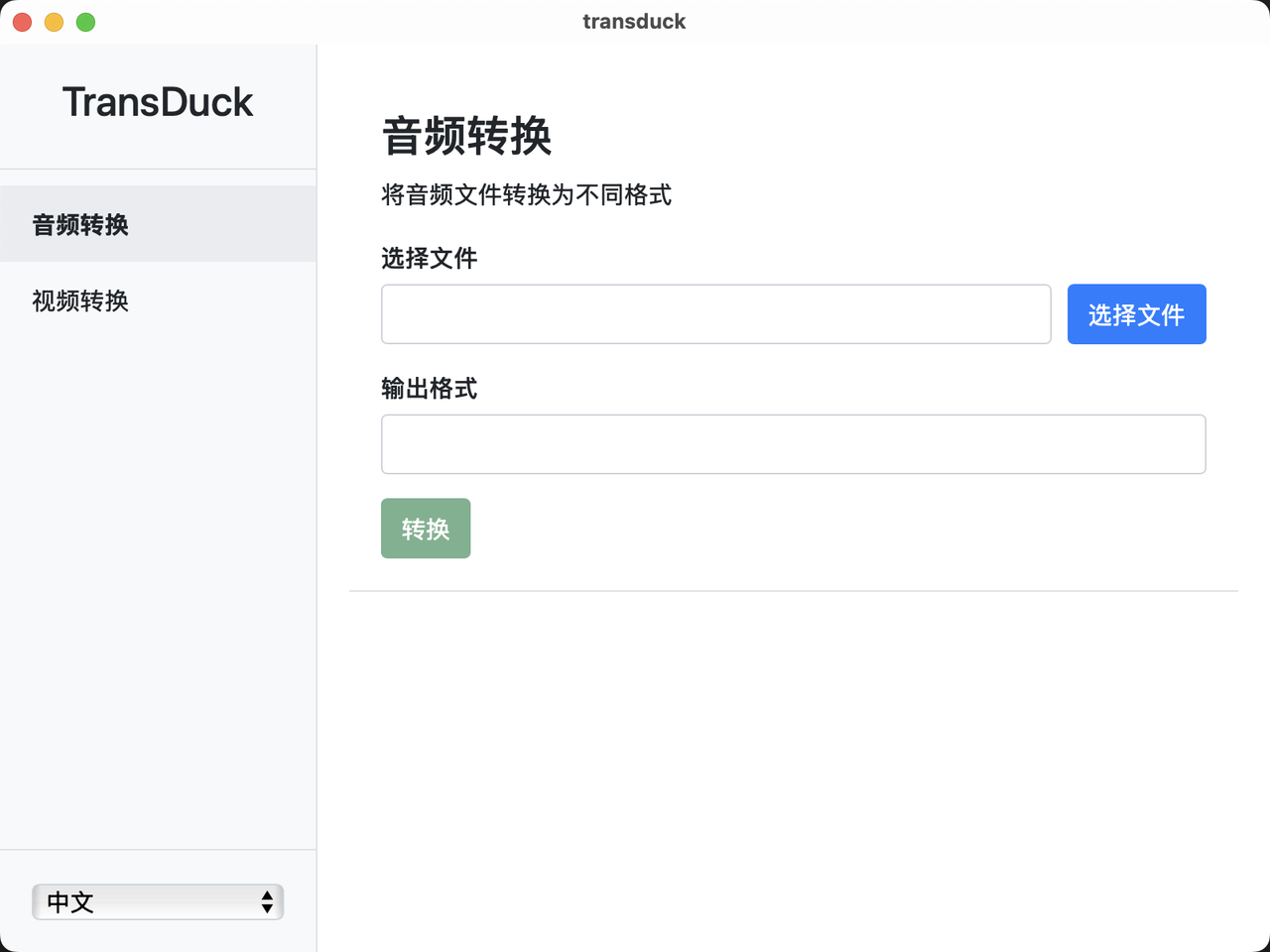Image resolution: width=1270 pixels, height=952 pixels.
Task: Open the 中文 language dropdown
Action: [x=158, y=901]
